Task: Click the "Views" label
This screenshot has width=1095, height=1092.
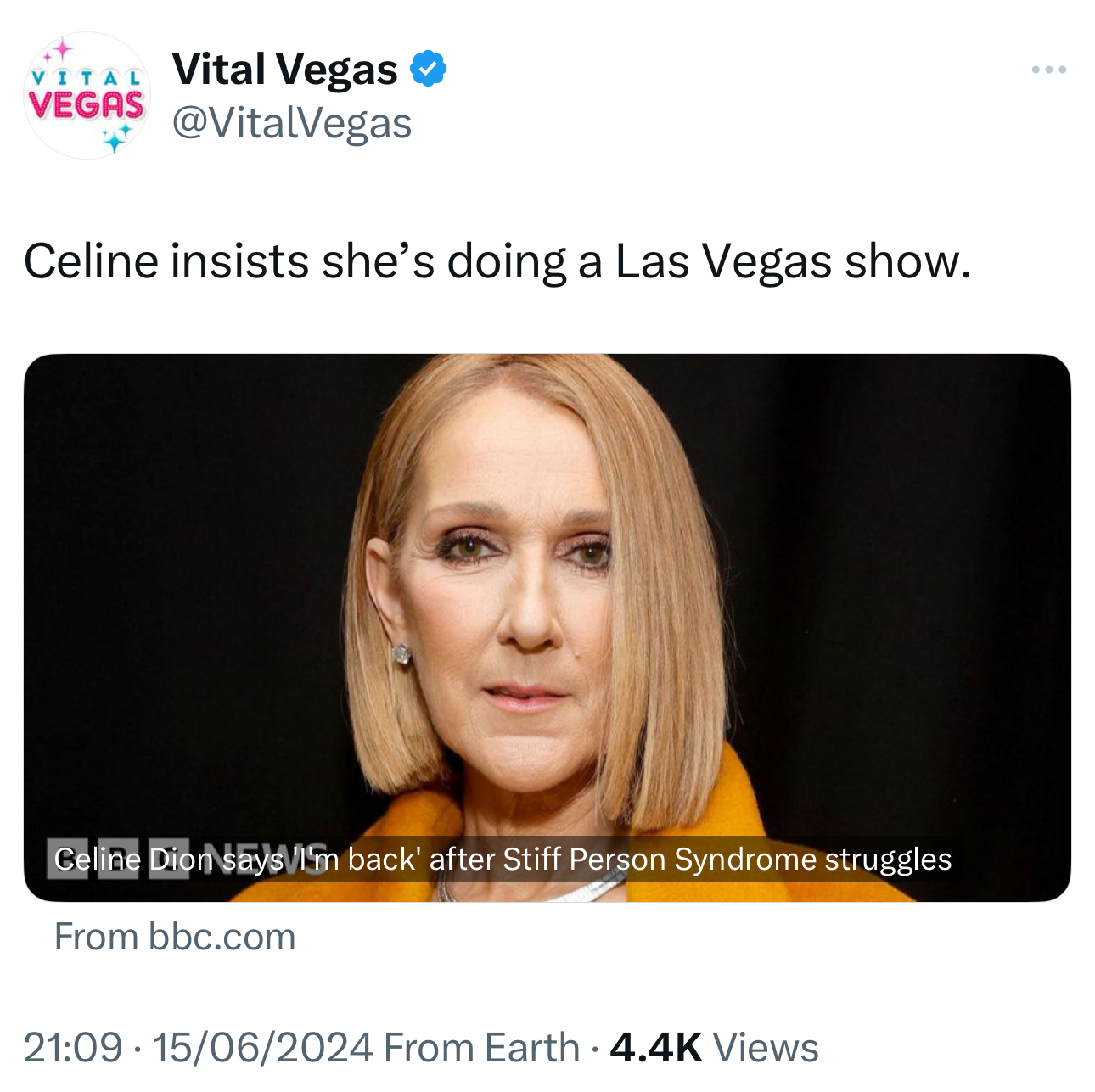Action: tap(766, 1047)
